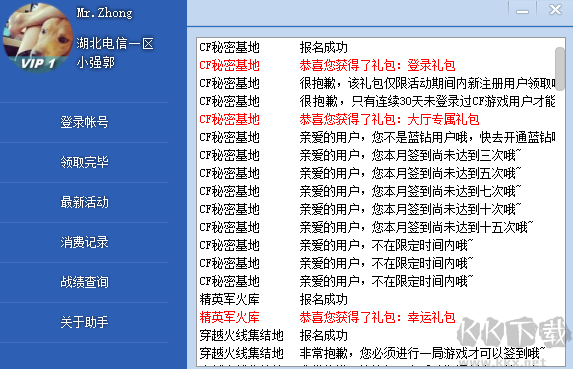Open 战绩查询 menu item

pyautogui.click(x=84, y=282)
